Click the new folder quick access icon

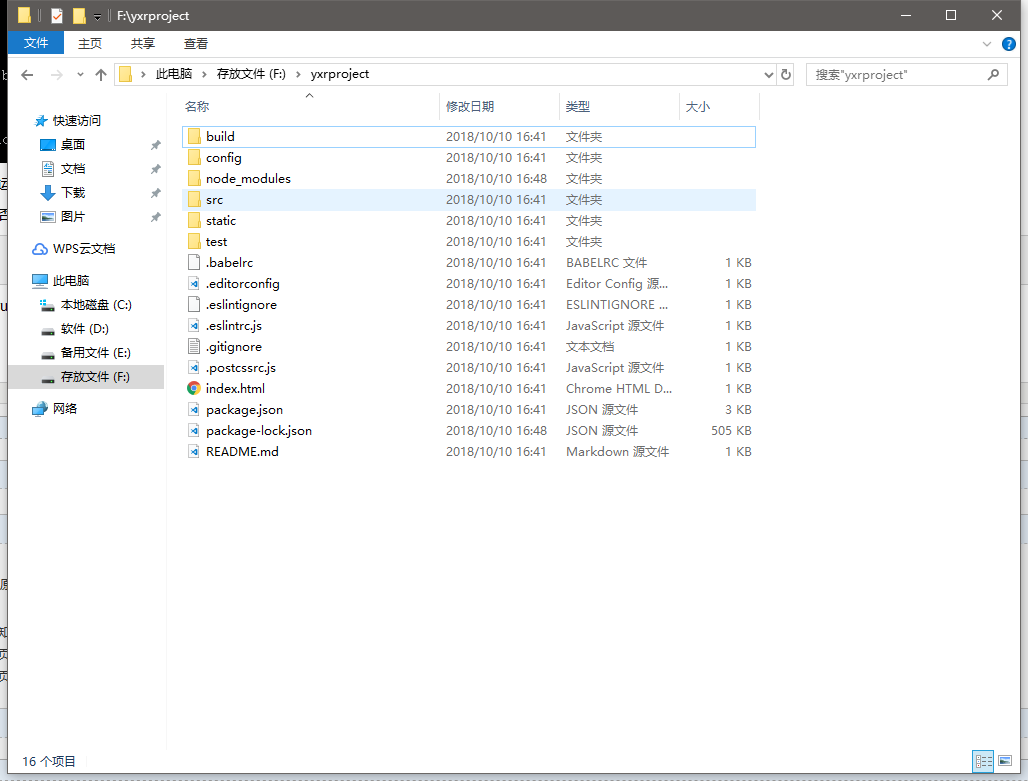[79, 15]
